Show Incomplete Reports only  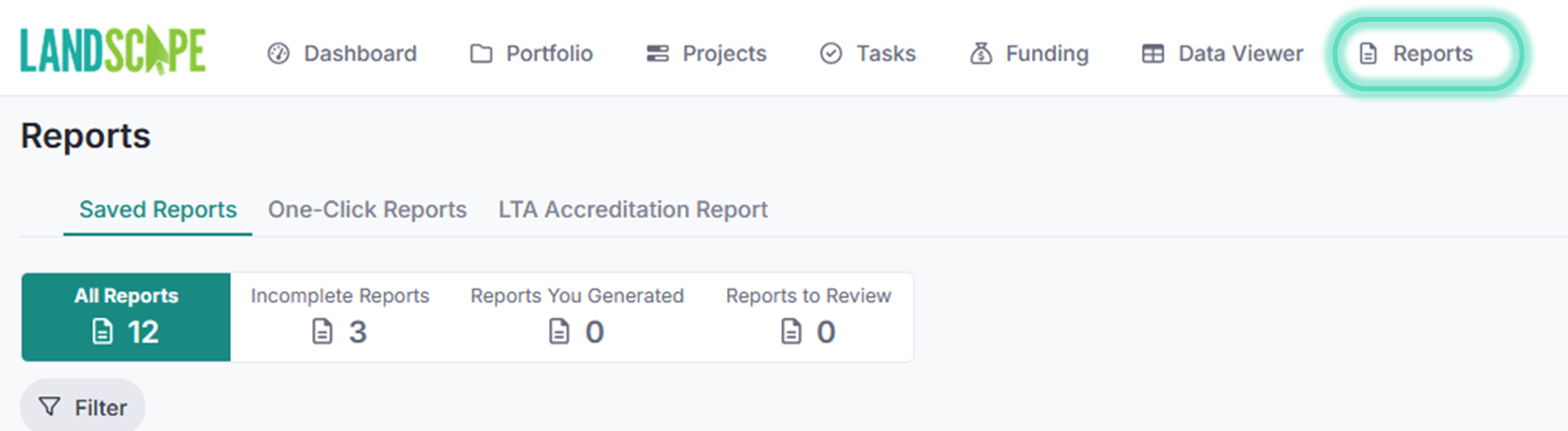pos(340,317)
